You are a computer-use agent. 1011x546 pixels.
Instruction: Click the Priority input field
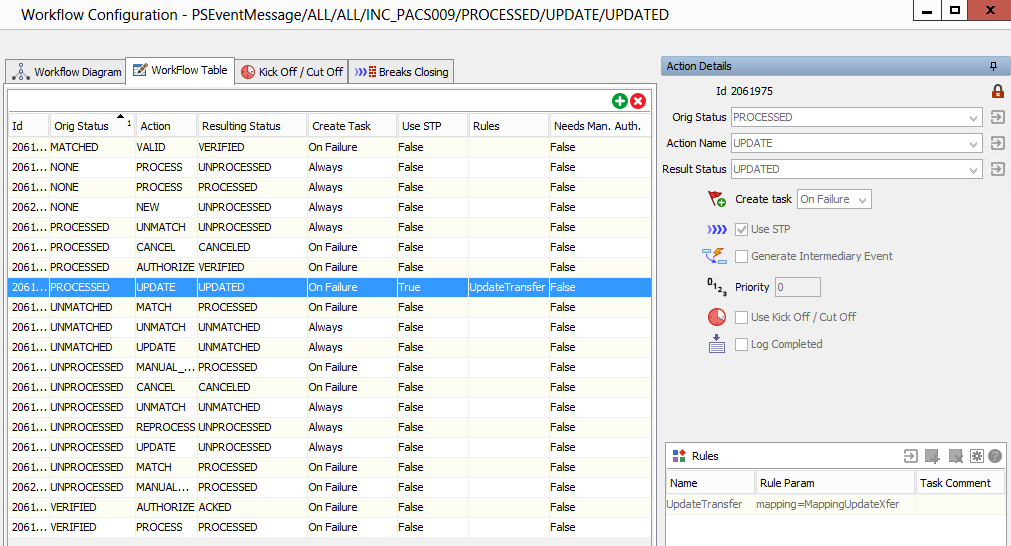point(798,287)
